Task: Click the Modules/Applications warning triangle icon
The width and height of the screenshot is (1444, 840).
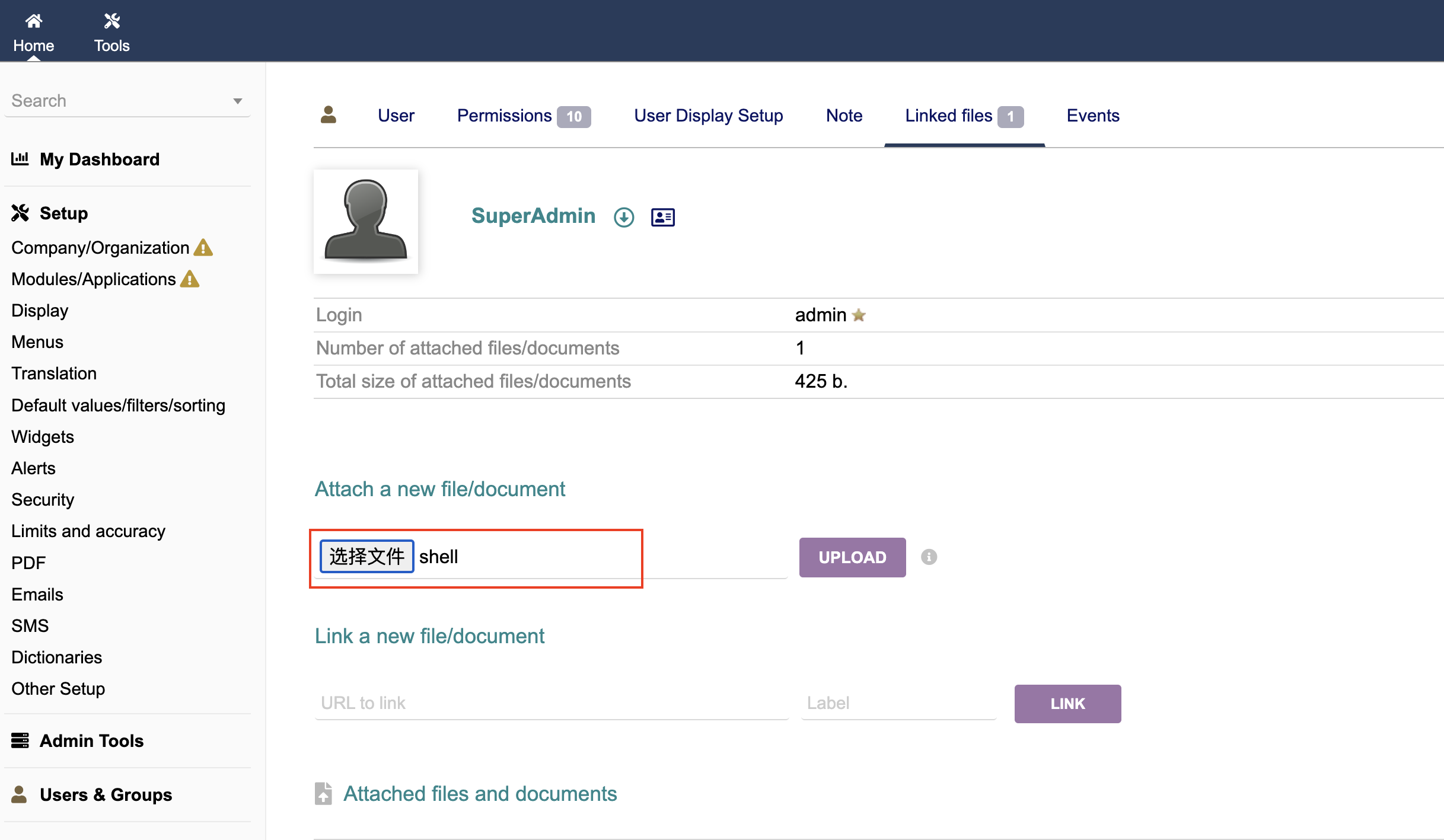Action: point(190,279)
